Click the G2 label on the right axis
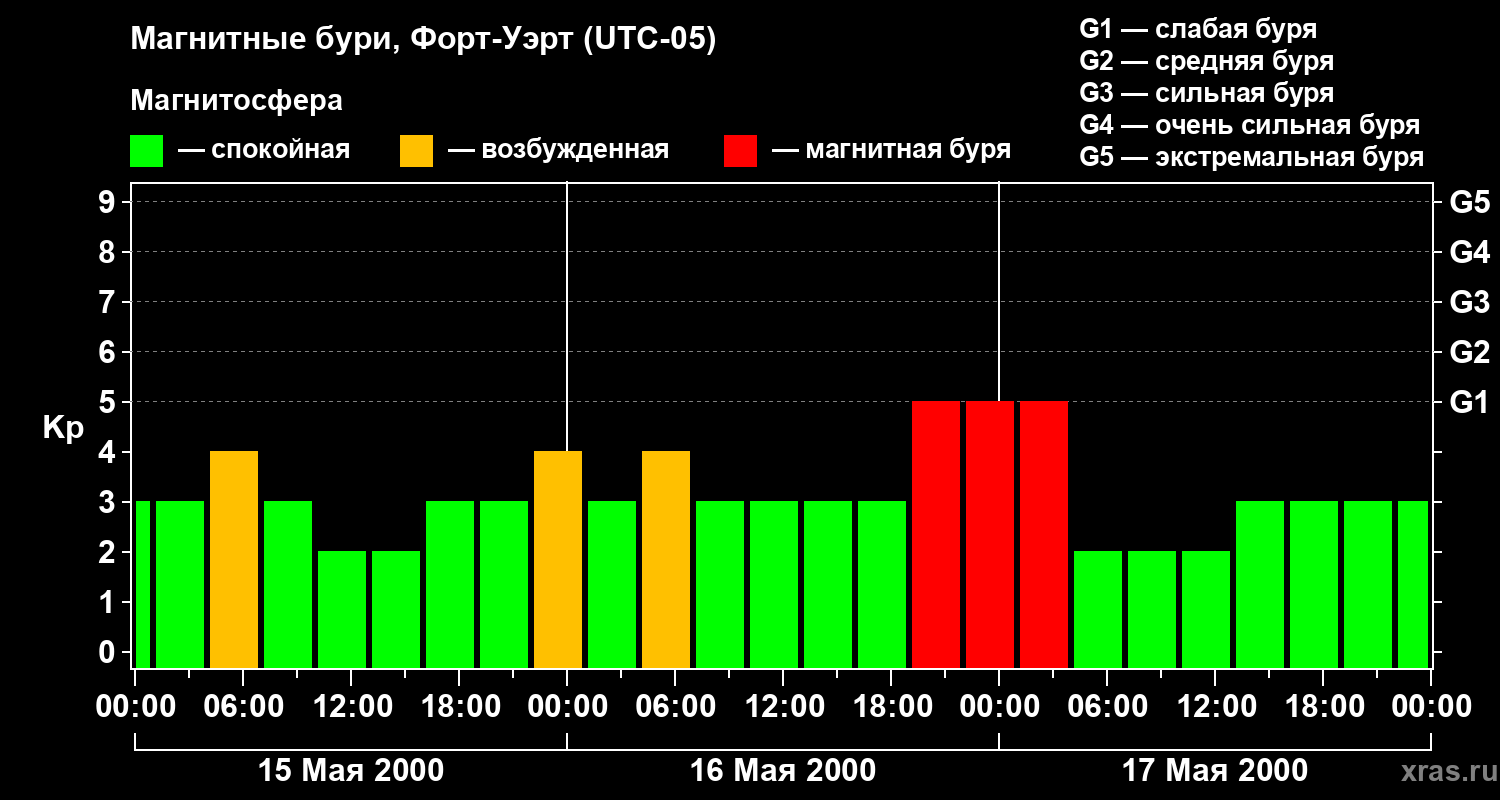This screenshot has height=800, width=1500. pyautogui.click(x=1469, y=352)
